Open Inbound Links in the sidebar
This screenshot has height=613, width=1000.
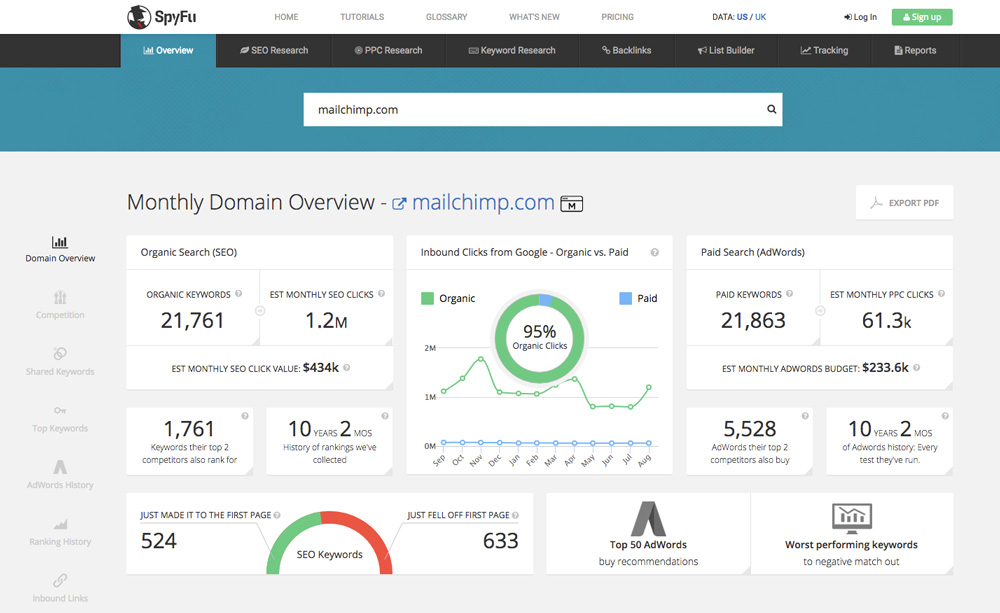click(x=60, y=589)
